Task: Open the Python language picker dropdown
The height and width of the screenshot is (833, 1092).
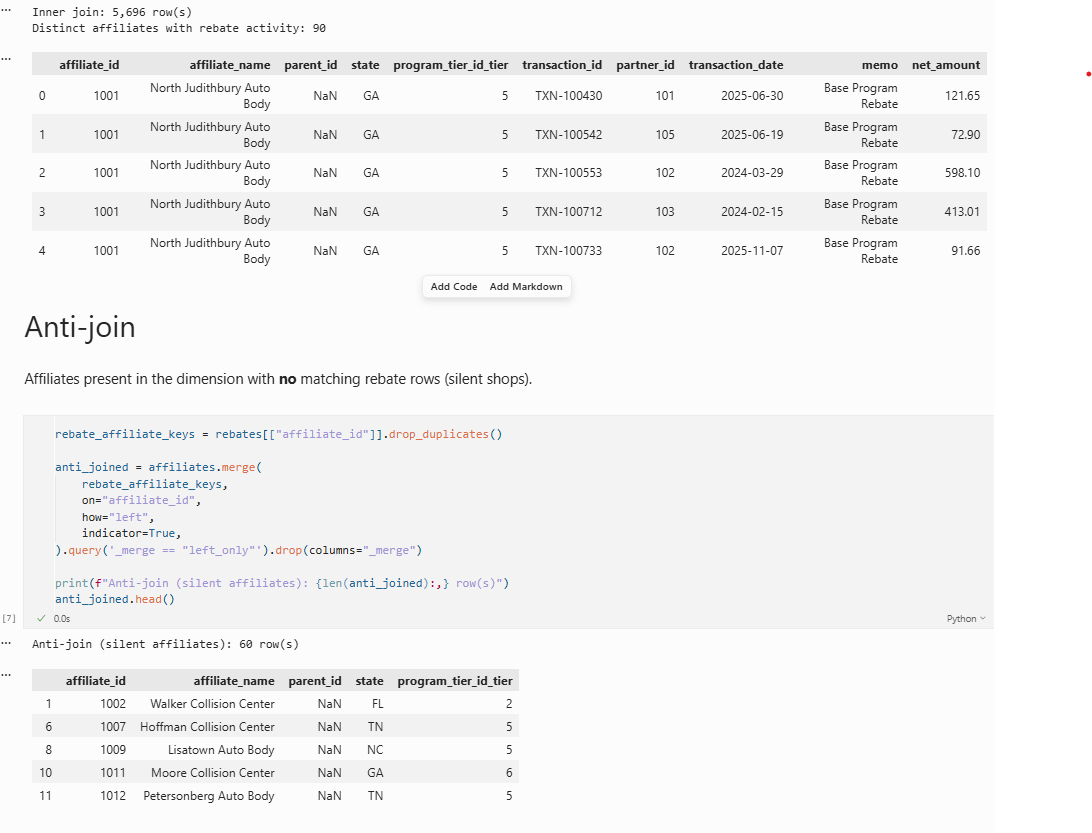Action: (x=966, y=618)
